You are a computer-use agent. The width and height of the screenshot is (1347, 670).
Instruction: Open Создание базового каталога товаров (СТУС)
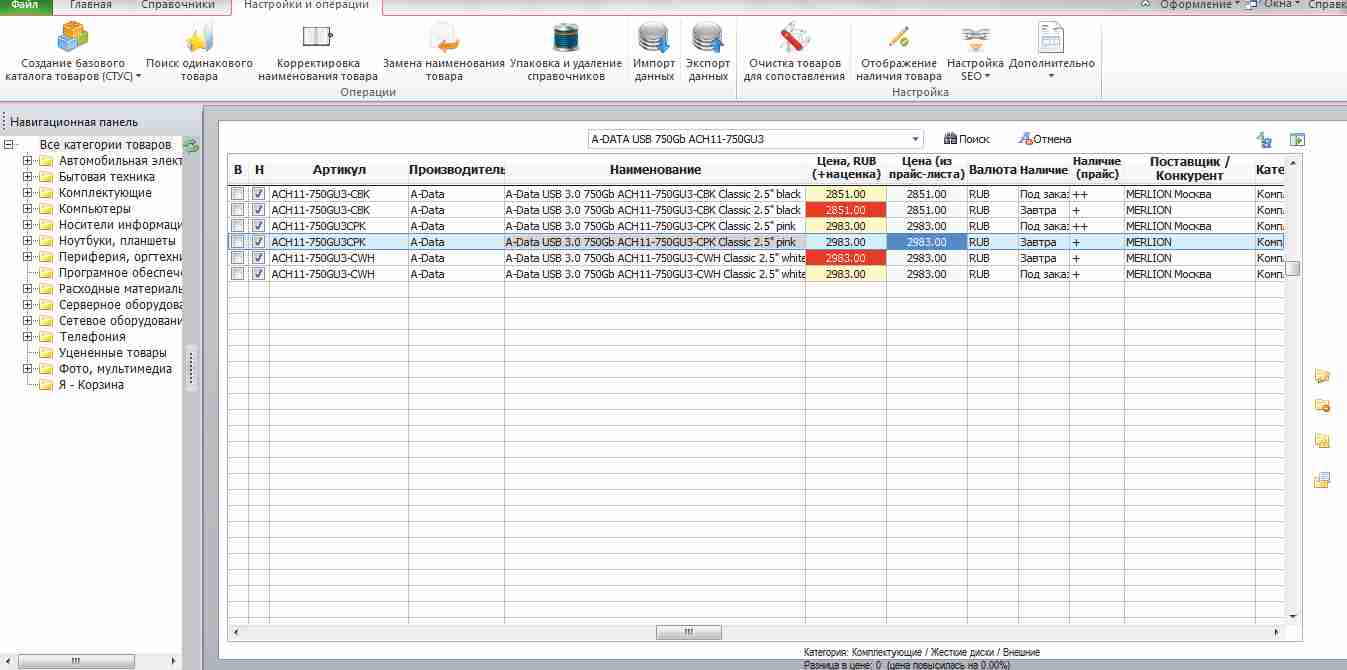73,50
